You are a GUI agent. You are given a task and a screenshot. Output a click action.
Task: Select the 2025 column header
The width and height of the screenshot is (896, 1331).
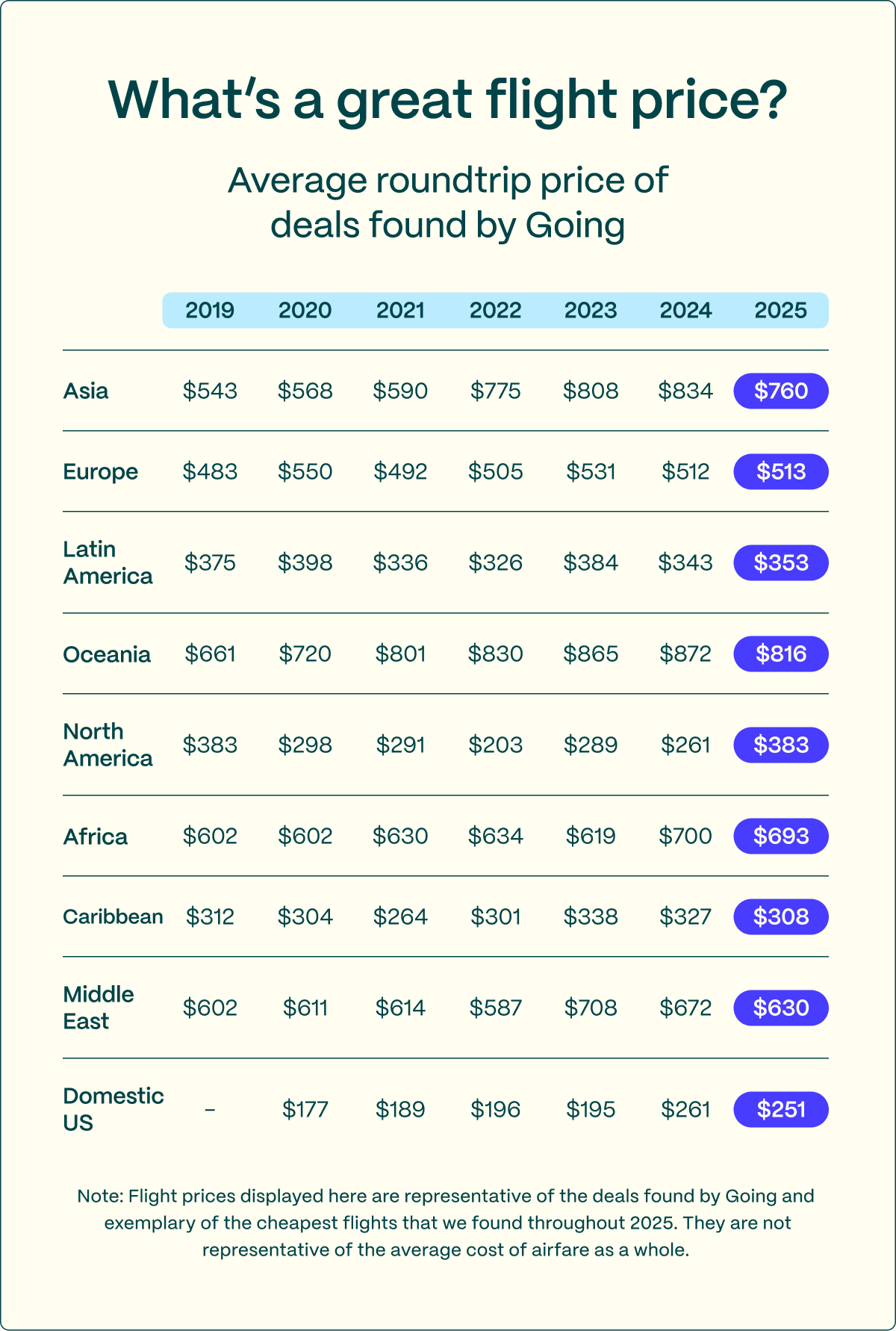(781, 310)
